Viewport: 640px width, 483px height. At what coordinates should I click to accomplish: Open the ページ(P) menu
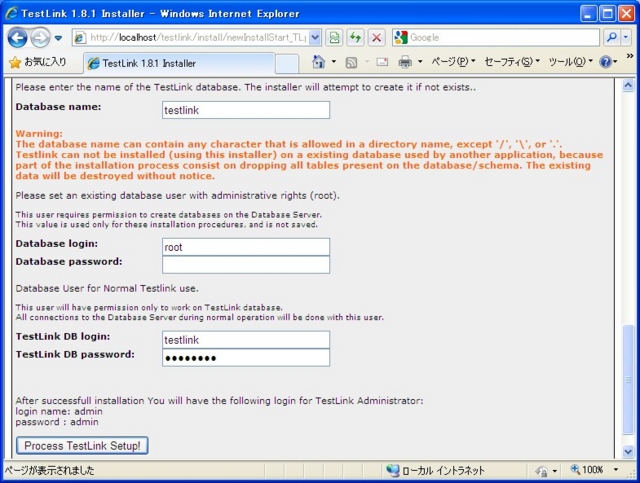pyautogui.click(x=453, y=62)
